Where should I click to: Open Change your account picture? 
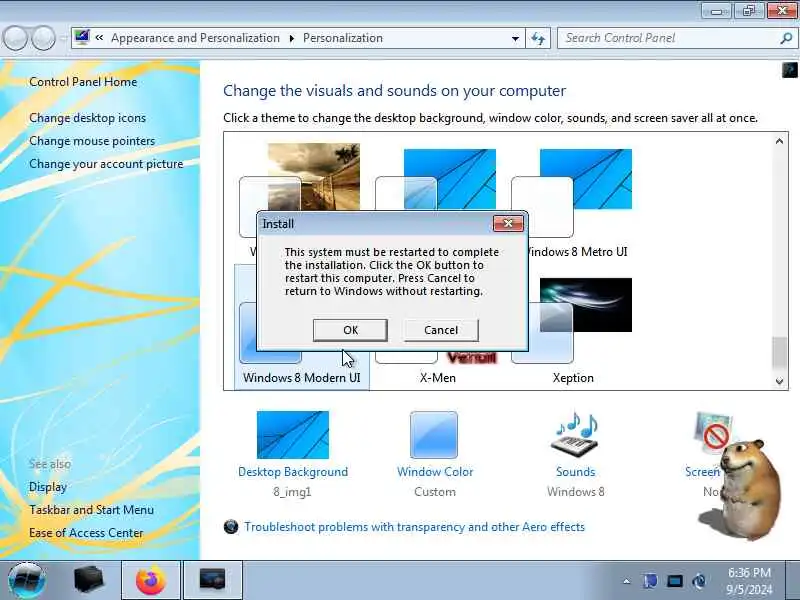coord(106,164)
